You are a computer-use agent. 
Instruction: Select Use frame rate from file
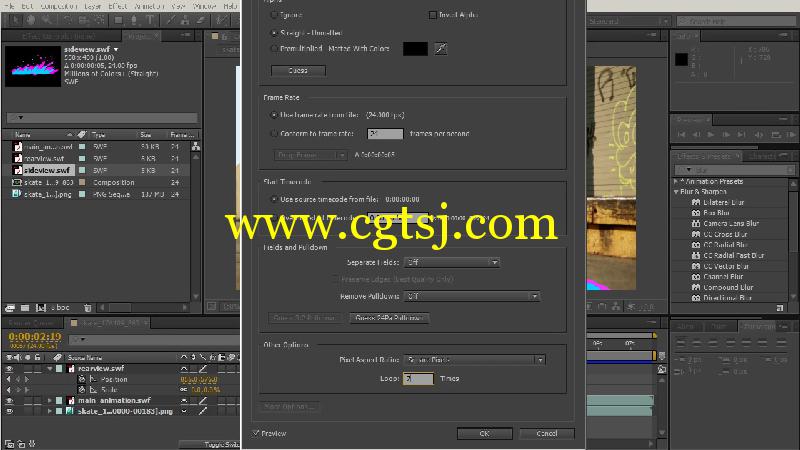click(x=274, y=115)
